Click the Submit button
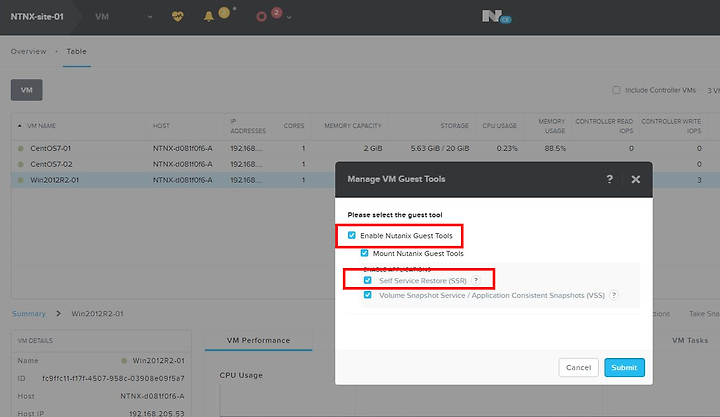This screenshot has height=417, width=720. coord(624,367)
